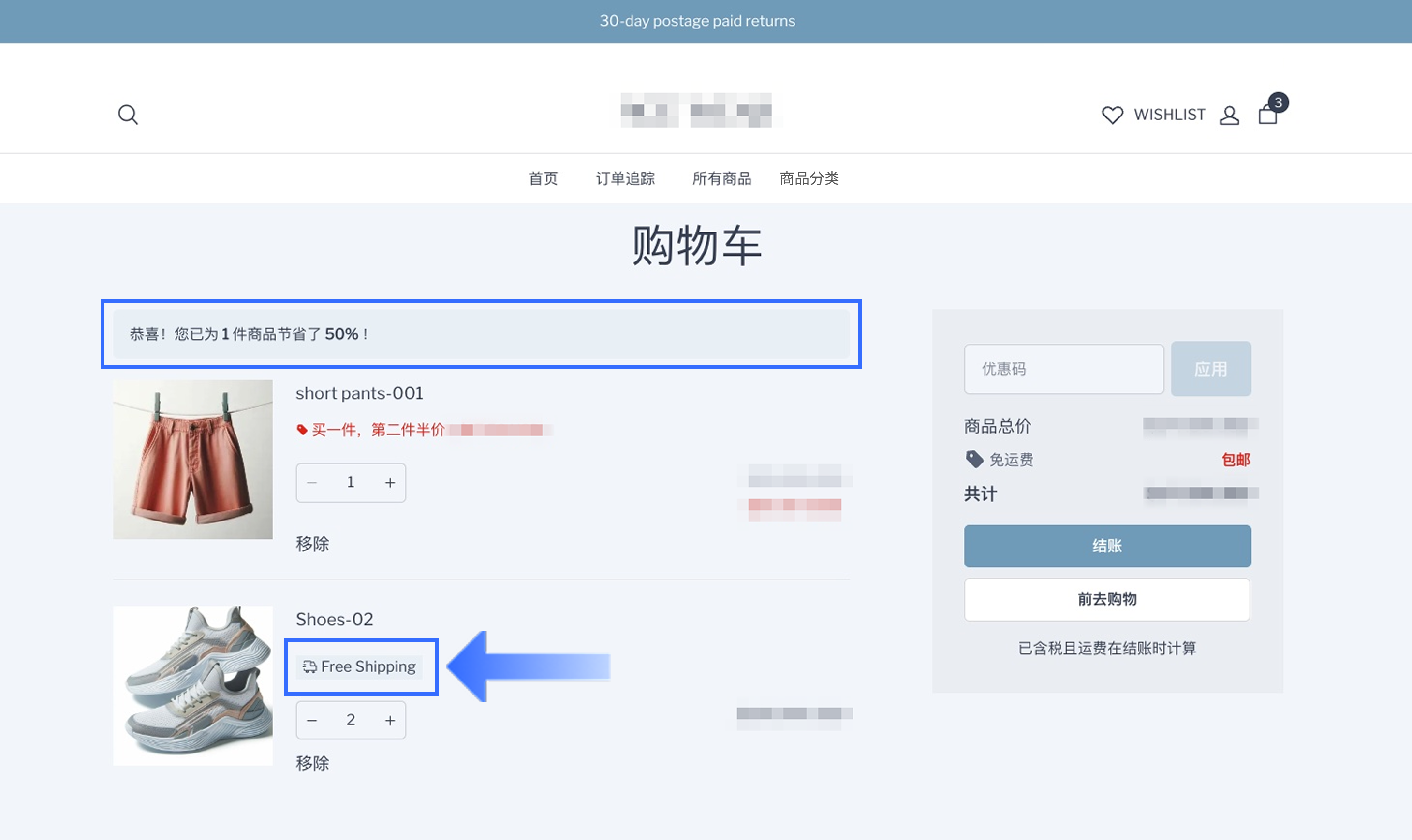
Task: Open the search magnifier icon
Action: click(128, 115)
